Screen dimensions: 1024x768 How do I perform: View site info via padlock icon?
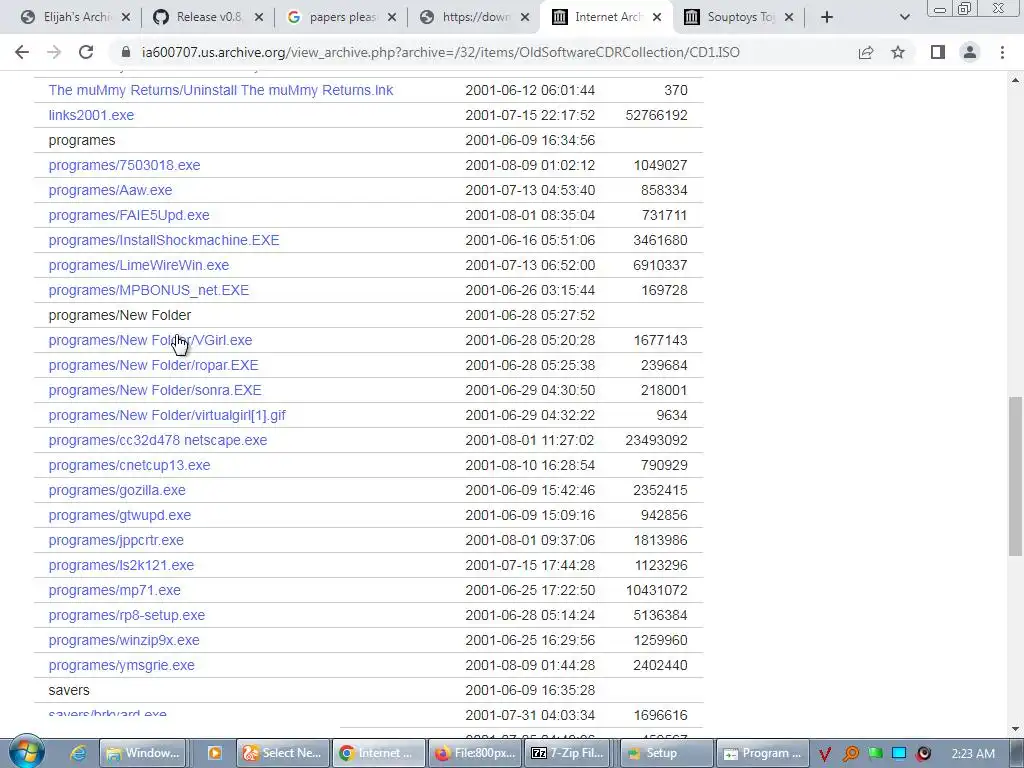click(127, 52)
